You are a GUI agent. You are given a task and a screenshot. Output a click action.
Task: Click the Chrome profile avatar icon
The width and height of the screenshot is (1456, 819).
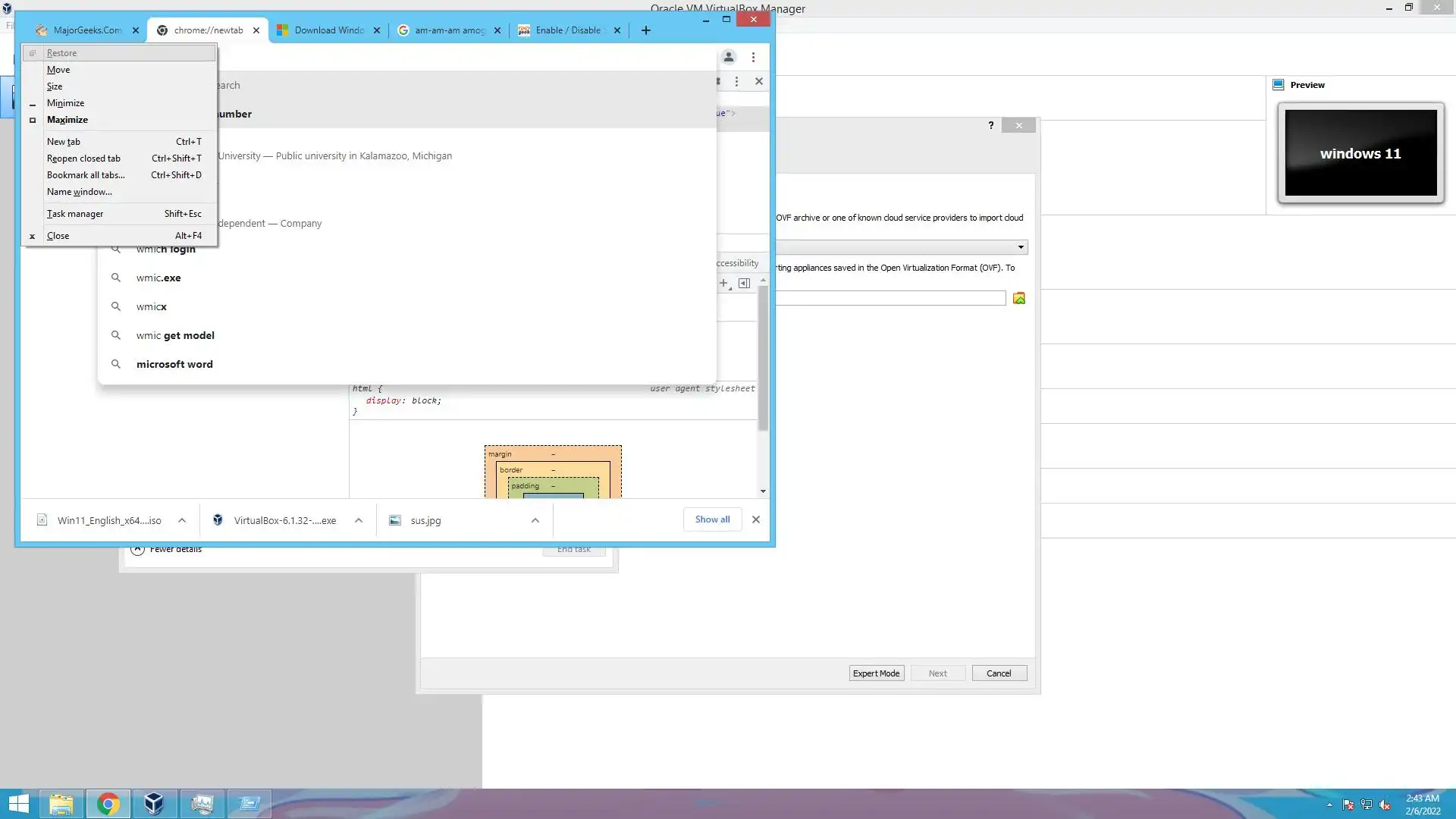[x=728, y=57]
